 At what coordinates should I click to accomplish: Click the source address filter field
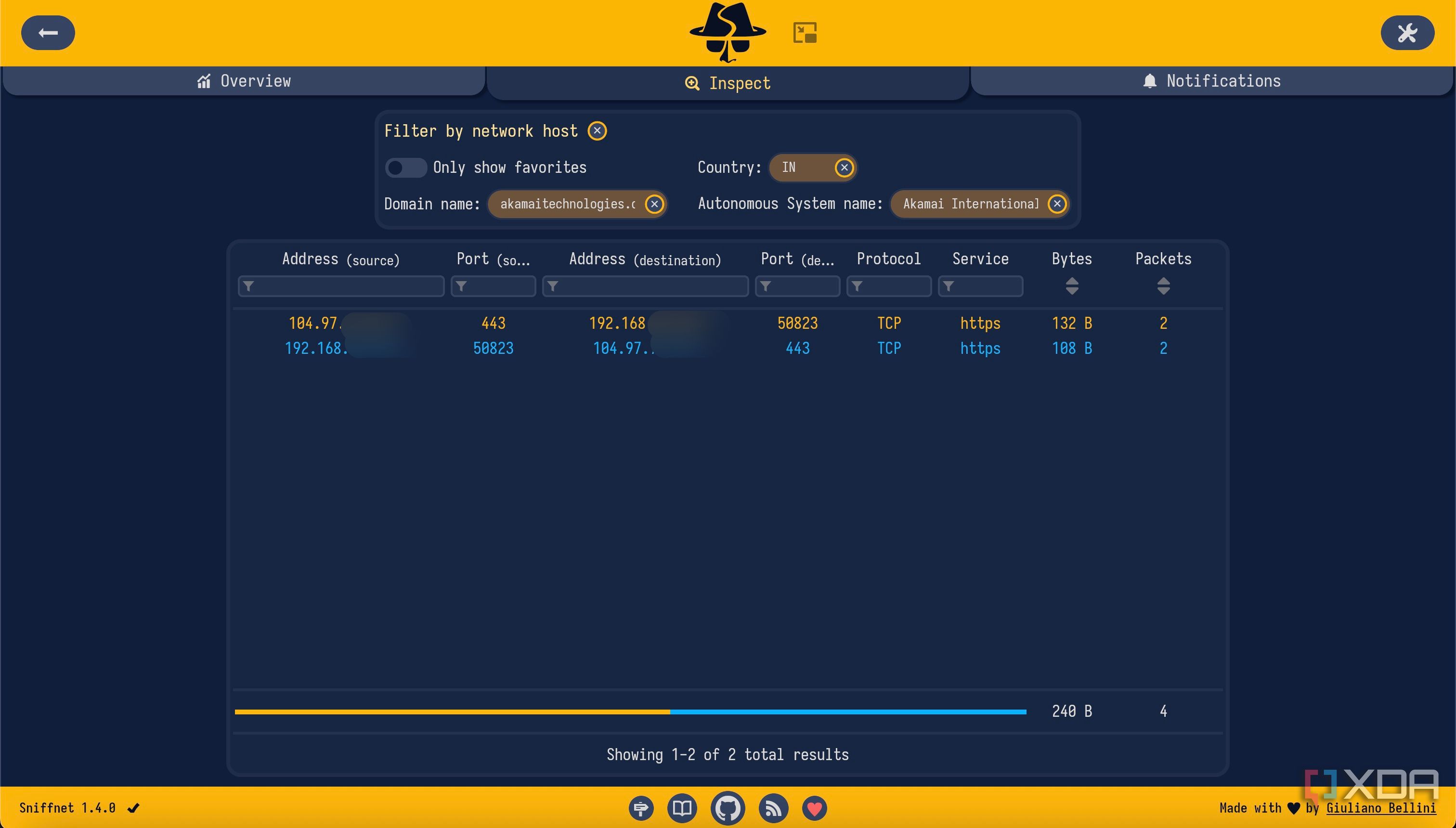click(x=341, y=286)
